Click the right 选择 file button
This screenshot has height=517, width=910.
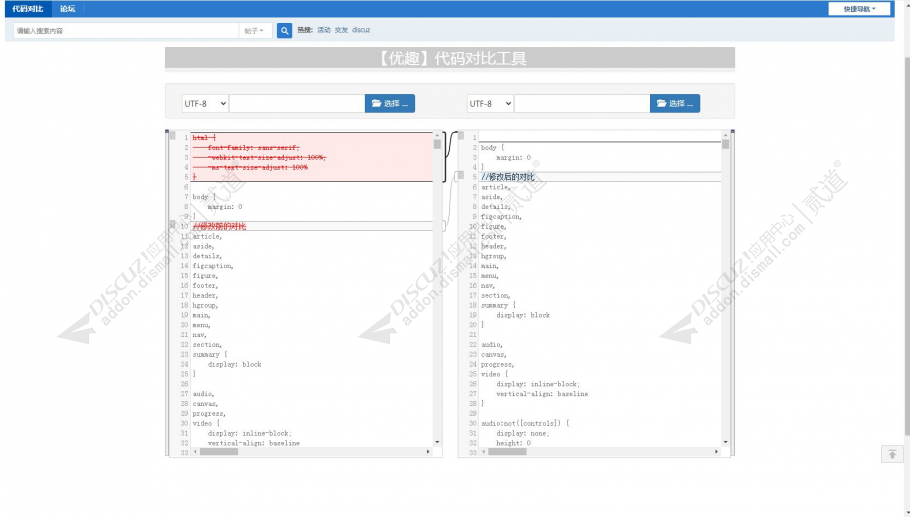(x=675, y=103)
